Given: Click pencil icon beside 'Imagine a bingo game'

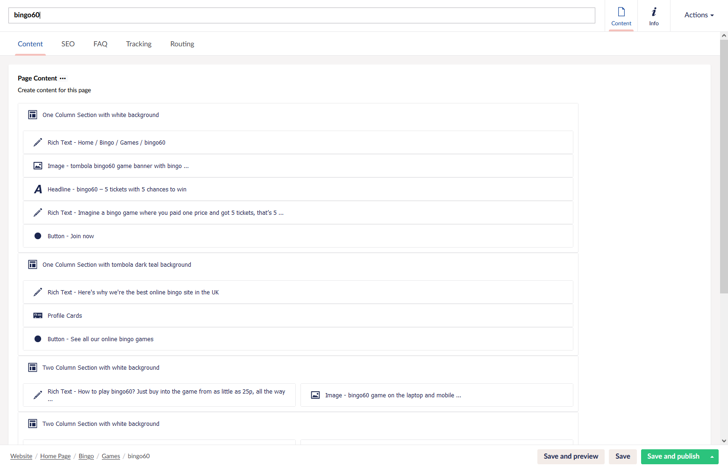Looking at the screenshot, I should (38, 213).
